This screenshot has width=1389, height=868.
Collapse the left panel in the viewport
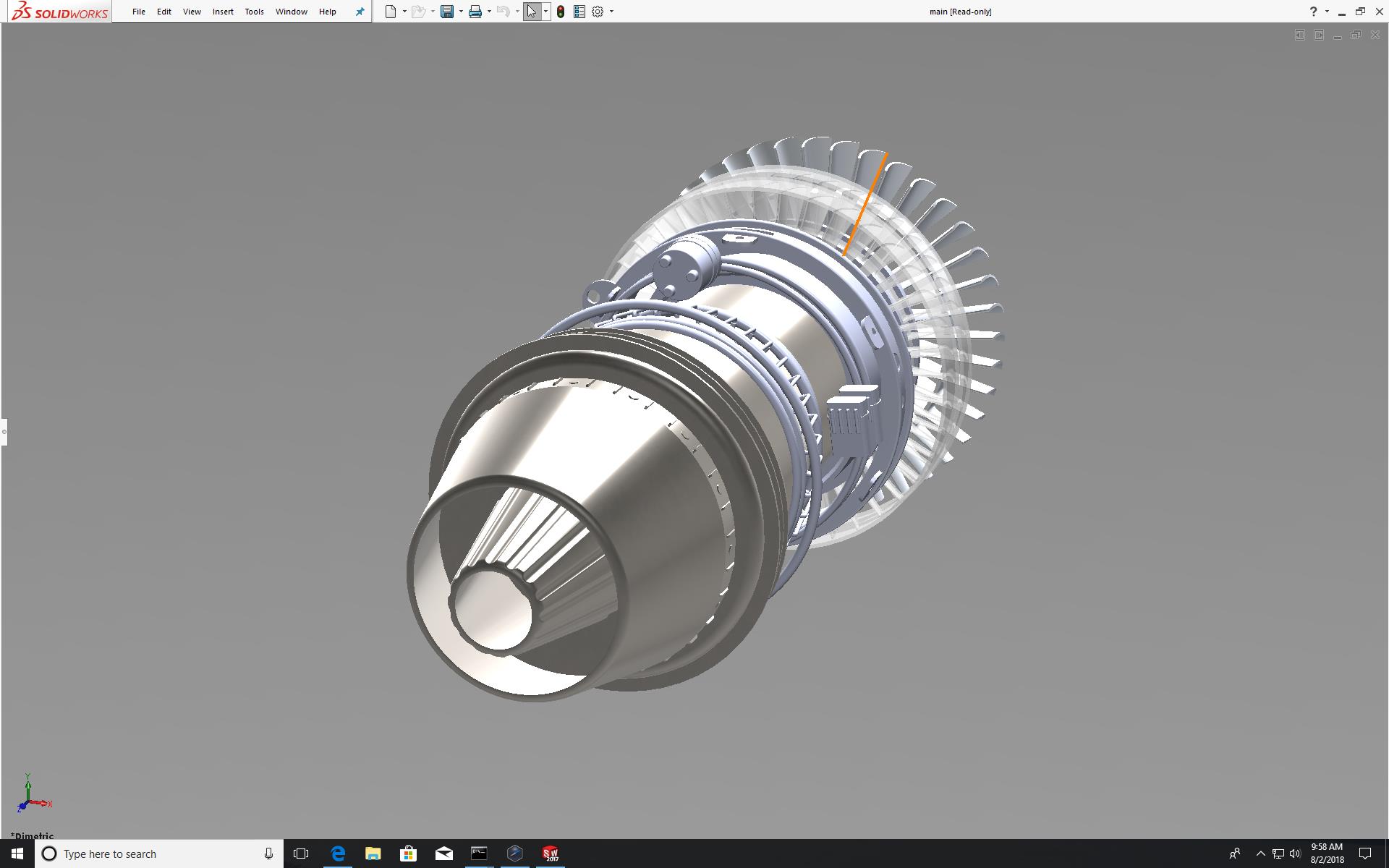pos(1300,35)
